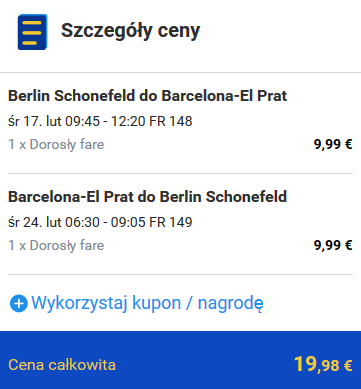361x389 pixels.
Task: Click the blue price details list icon
Action: coord(32,32)
